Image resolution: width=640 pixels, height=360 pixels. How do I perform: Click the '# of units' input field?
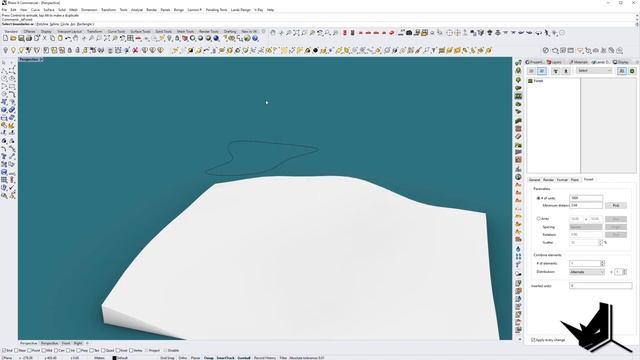click(x=586, y=198)
